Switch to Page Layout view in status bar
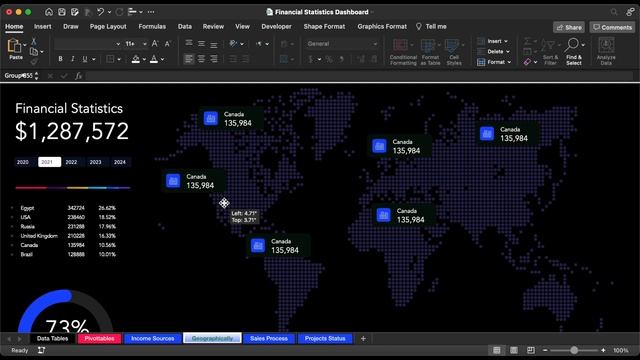This screenshot has width=640, height=360. 514,350
